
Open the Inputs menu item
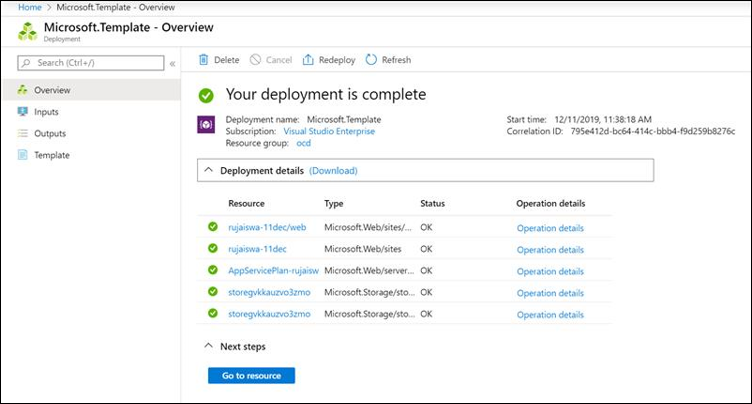coord(46,112)
